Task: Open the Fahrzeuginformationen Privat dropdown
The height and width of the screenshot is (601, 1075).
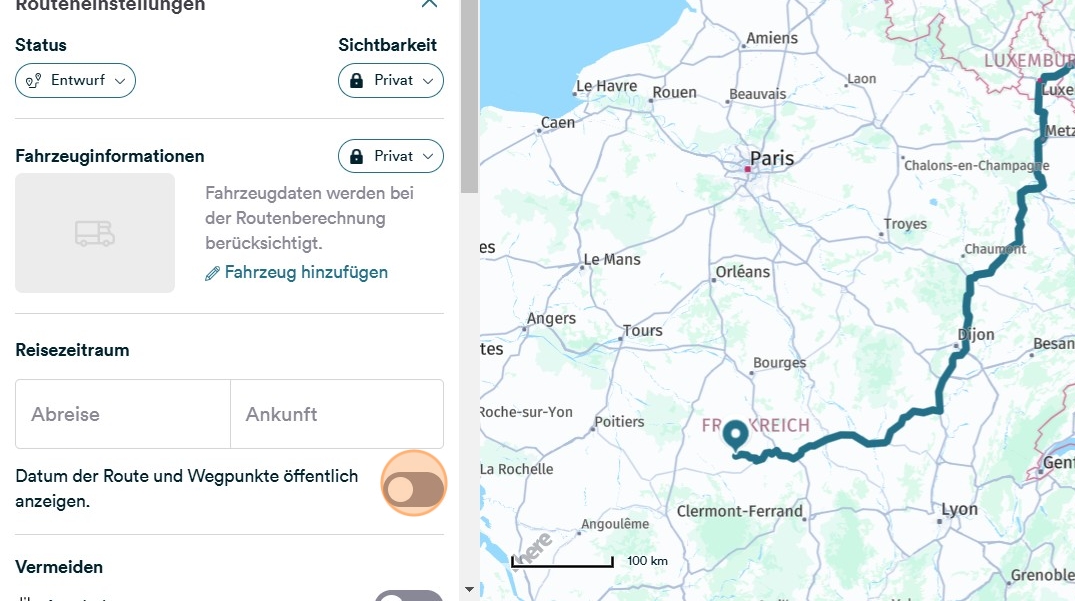Action: click(x=391, y=157)
